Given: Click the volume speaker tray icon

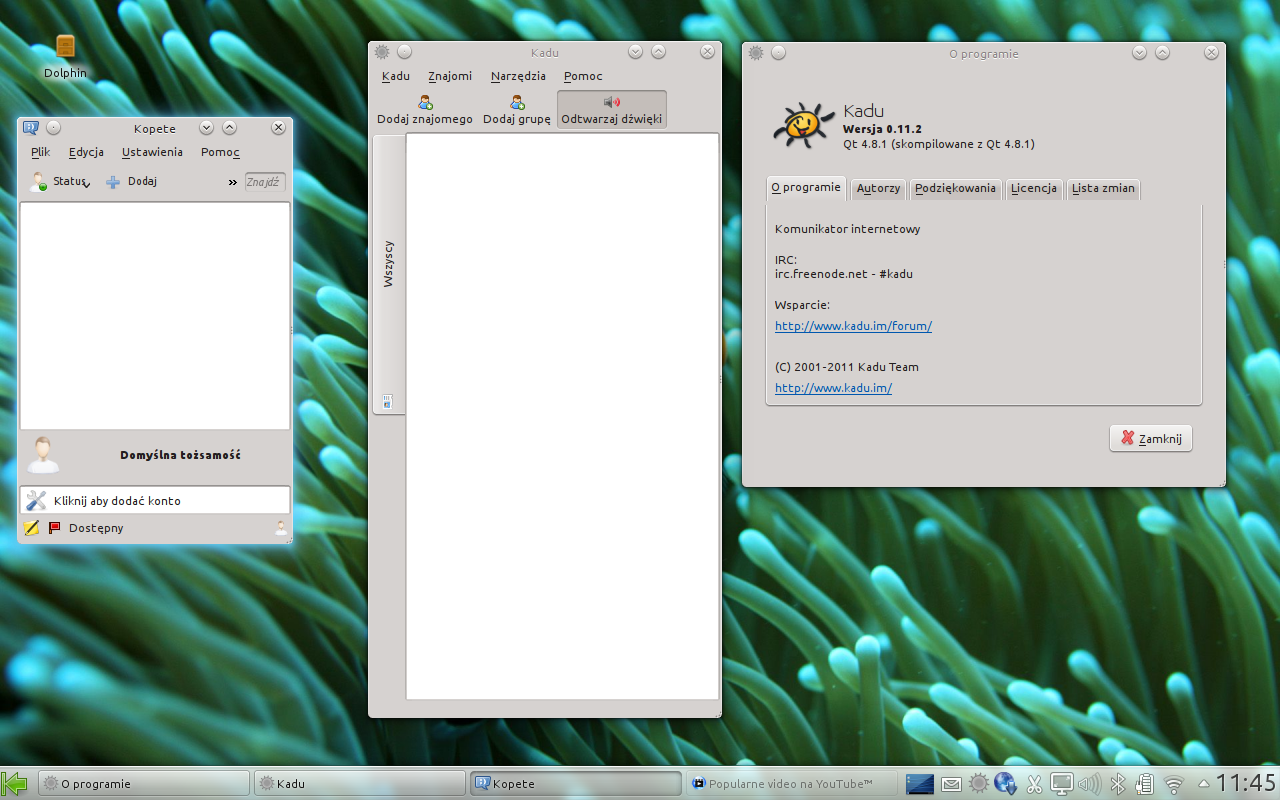Looking at the screenshot, I should [x=1090, y=784].
